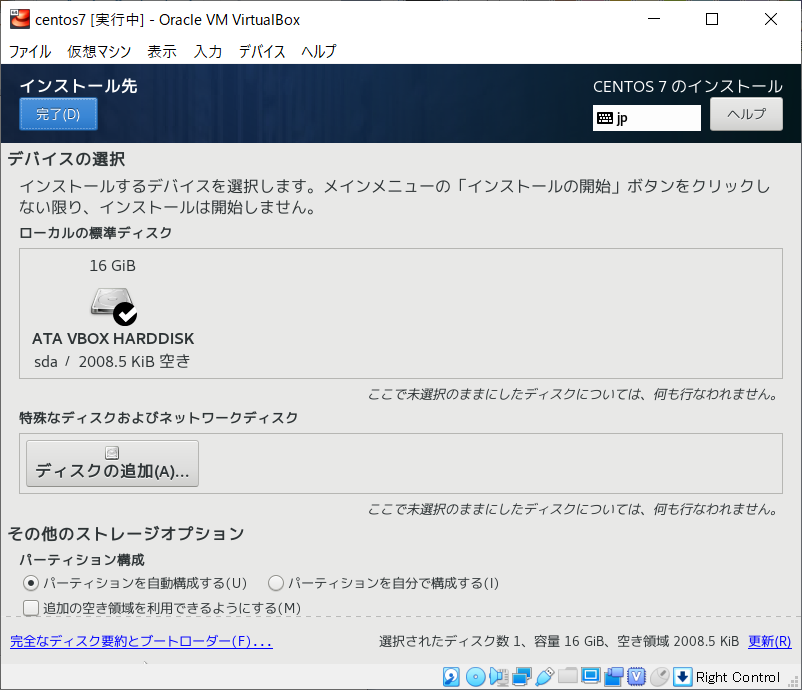
Task: Click the VirtualBox window title icon
Action: (x=19, y=19)
